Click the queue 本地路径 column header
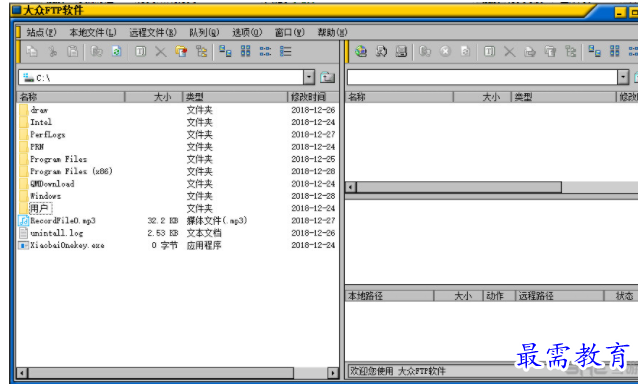638x387 pixels. pos(389,296)
